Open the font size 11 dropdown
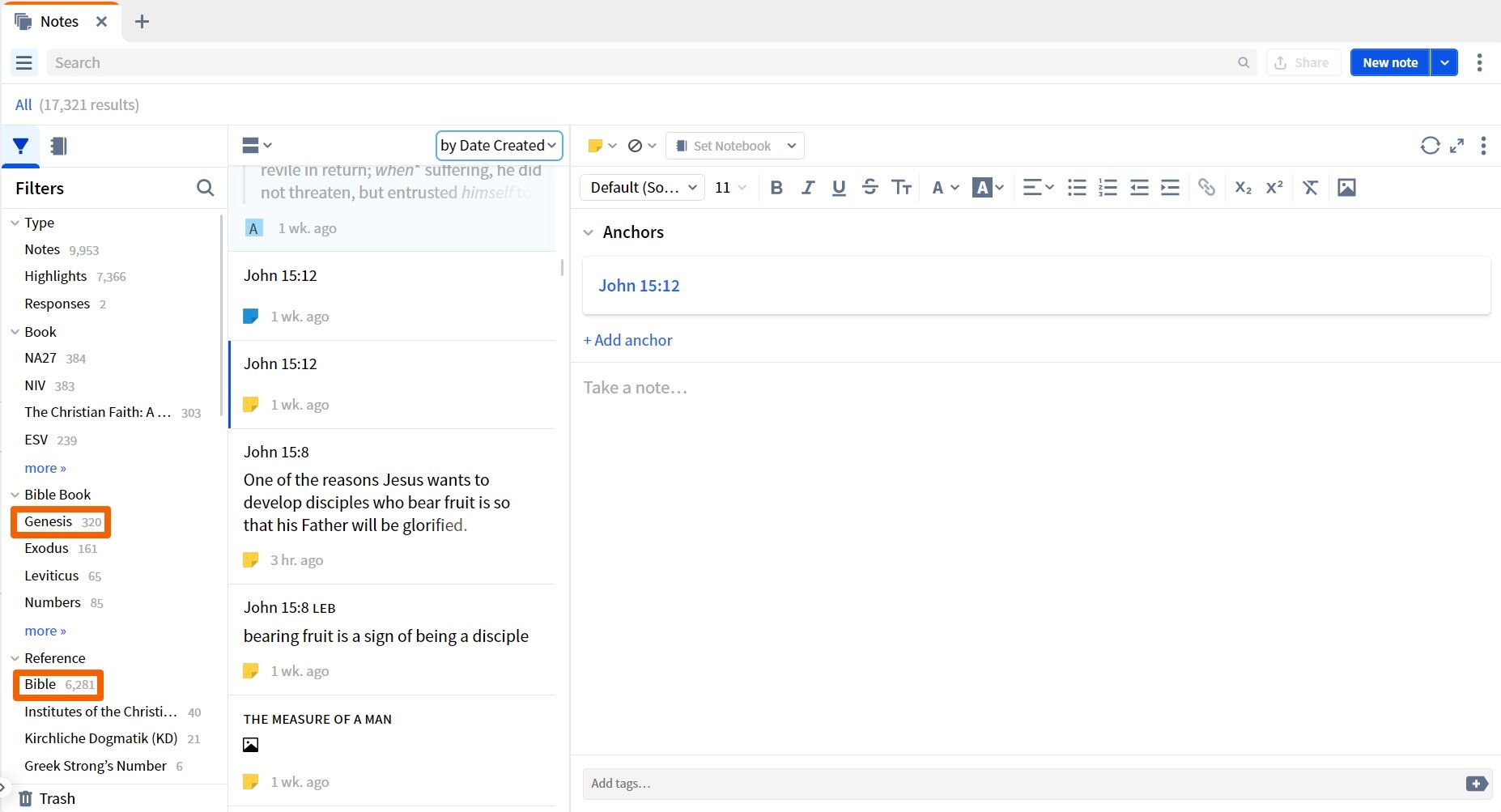Image resolution: width=1501 pixels, height=812 pixels. [730, 187]
